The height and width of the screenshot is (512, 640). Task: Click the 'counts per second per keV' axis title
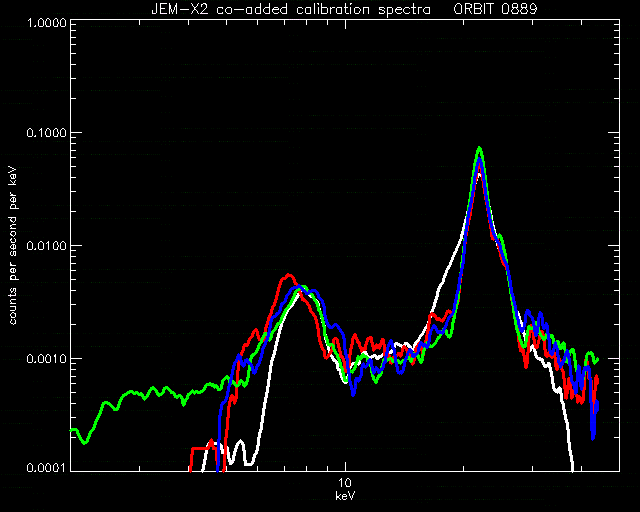tap(13, 245)
